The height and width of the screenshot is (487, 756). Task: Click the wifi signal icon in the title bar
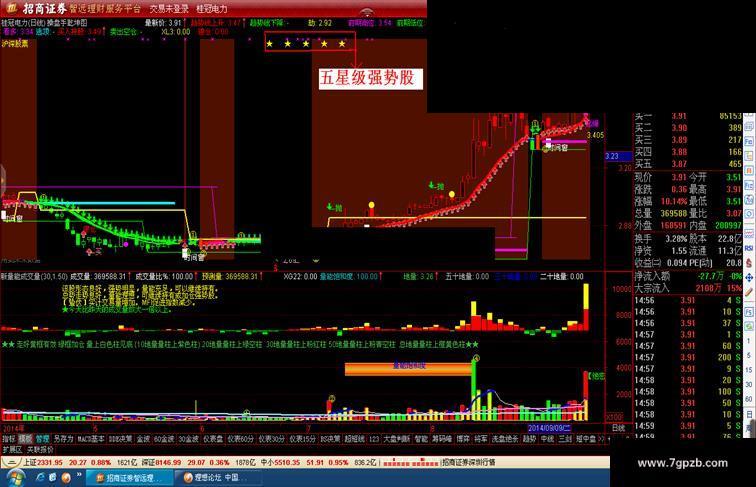point(366,12)
